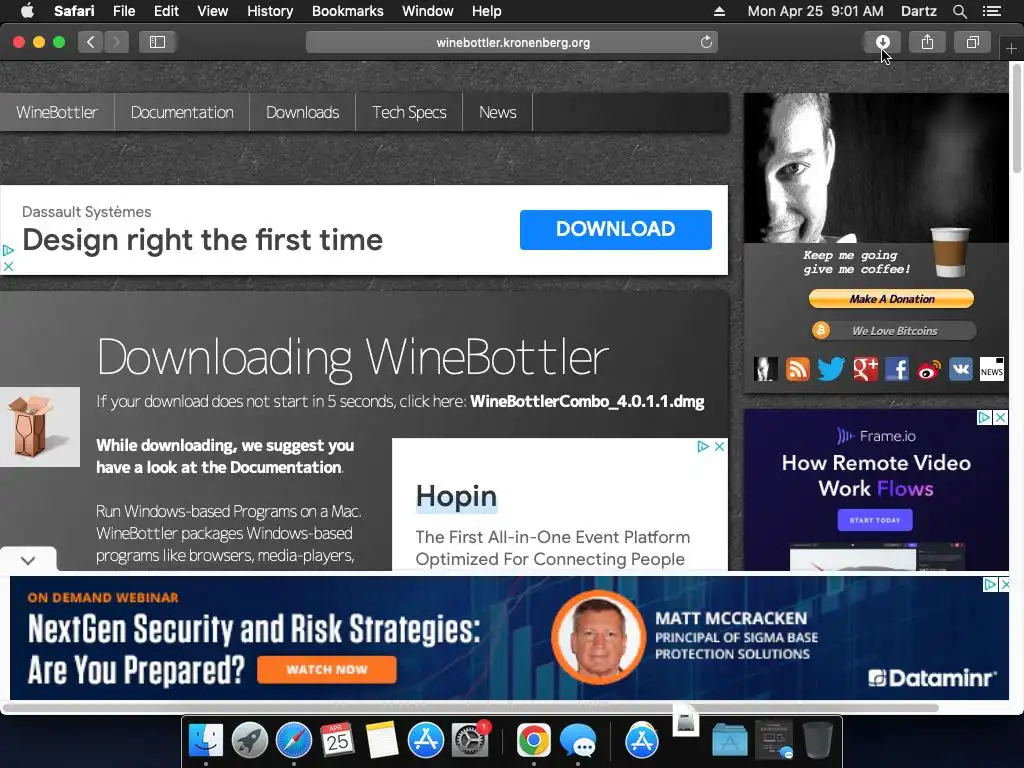Image resolution: width=1024 pixels, height=768 pixels.
Task: Close the Dassault Systèmes ad
Action: click(8, 266)
